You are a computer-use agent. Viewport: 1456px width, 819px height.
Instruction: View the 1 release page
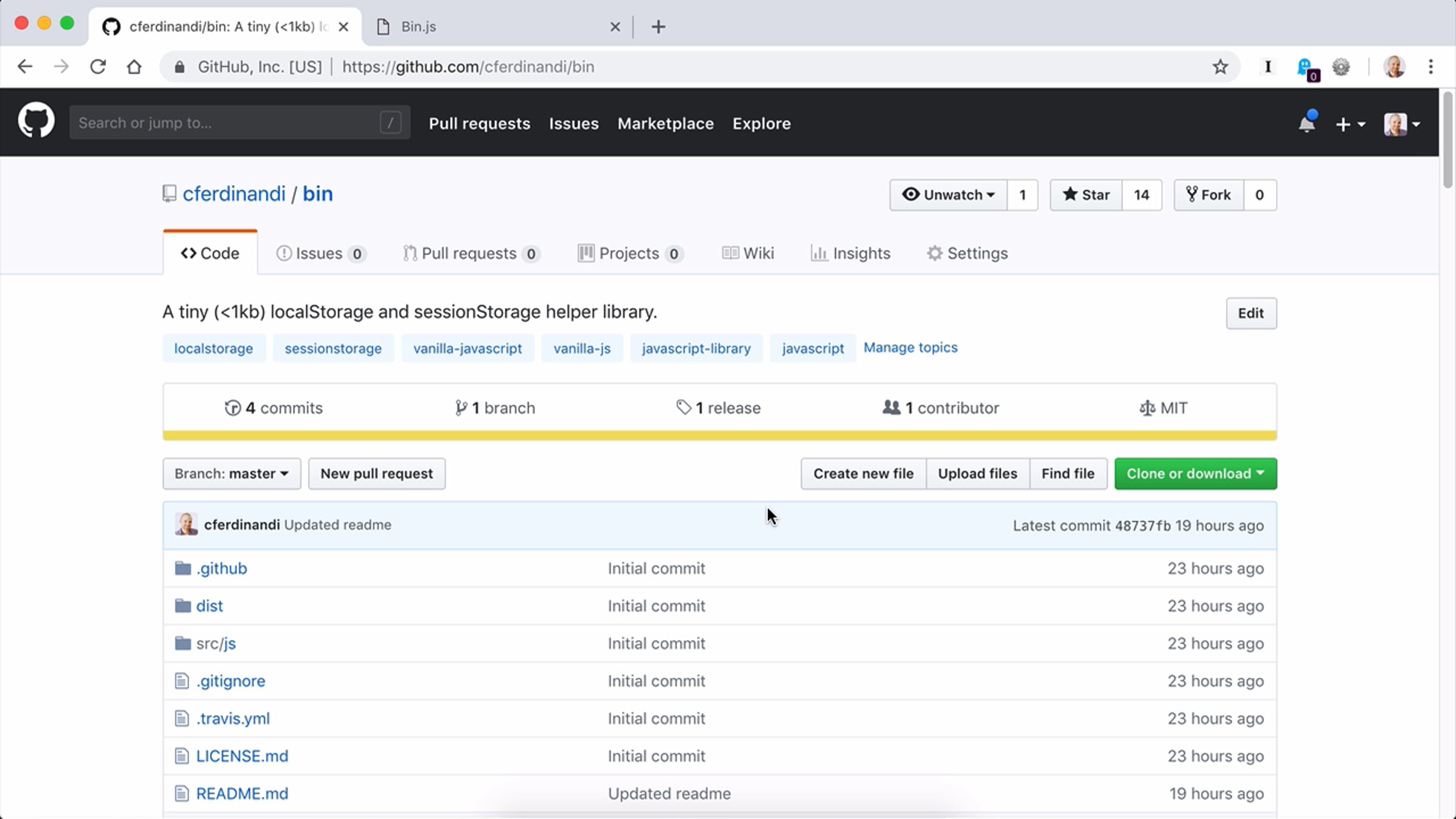click(x=718, y=408)
